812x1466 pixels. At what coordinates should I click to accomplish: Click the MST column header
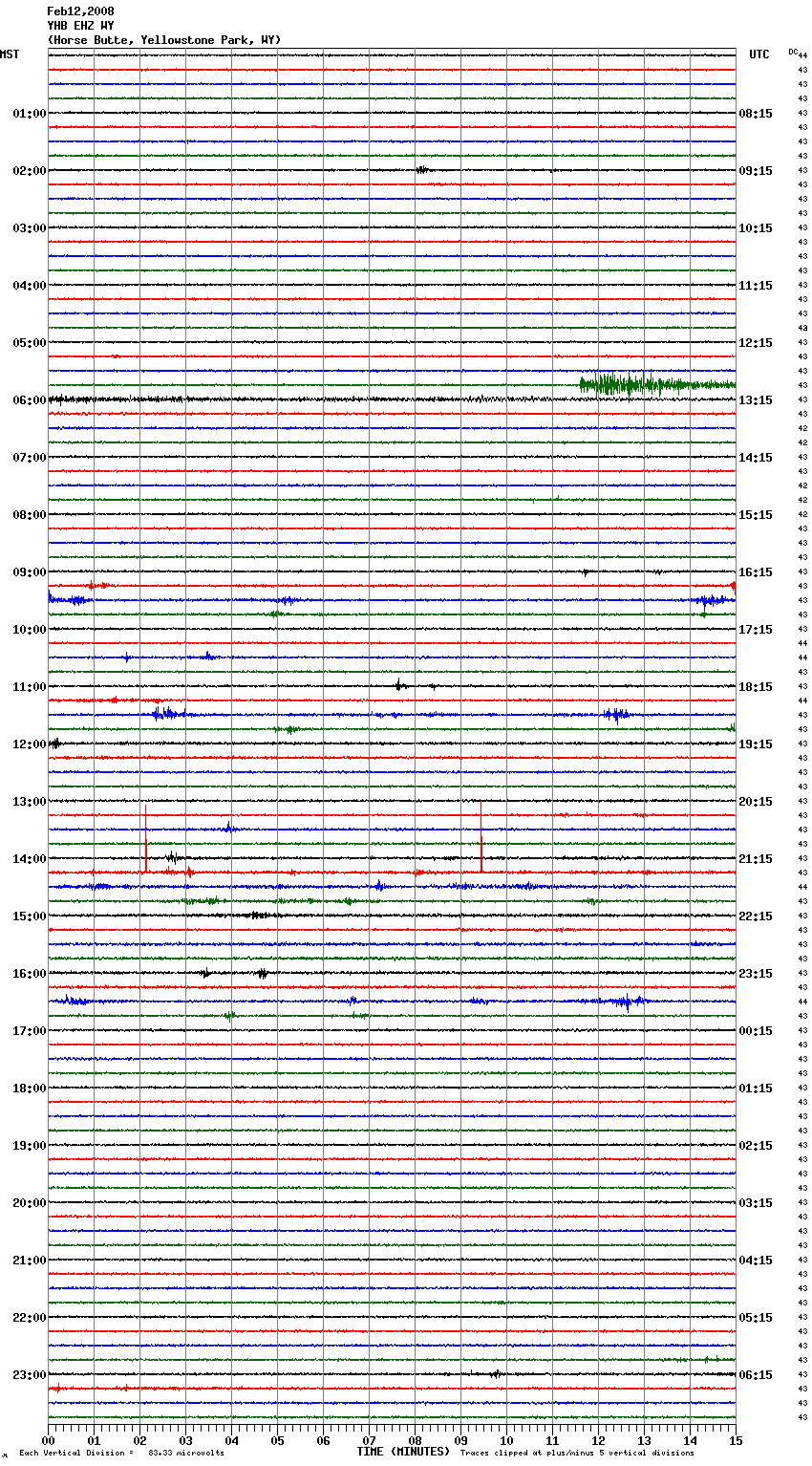coord(10,54)
